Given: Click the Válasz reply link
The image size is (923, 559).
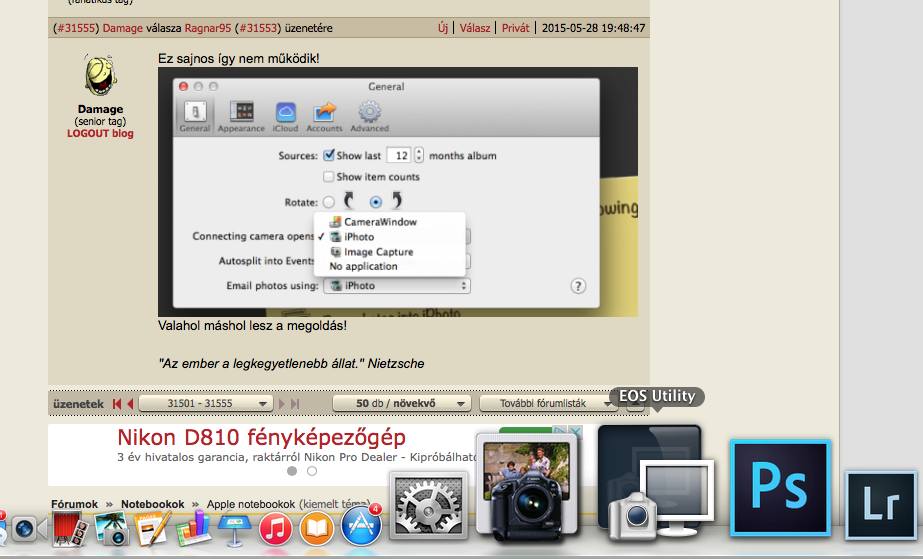Looking at the screenshot, I should (x=474, y=28).
